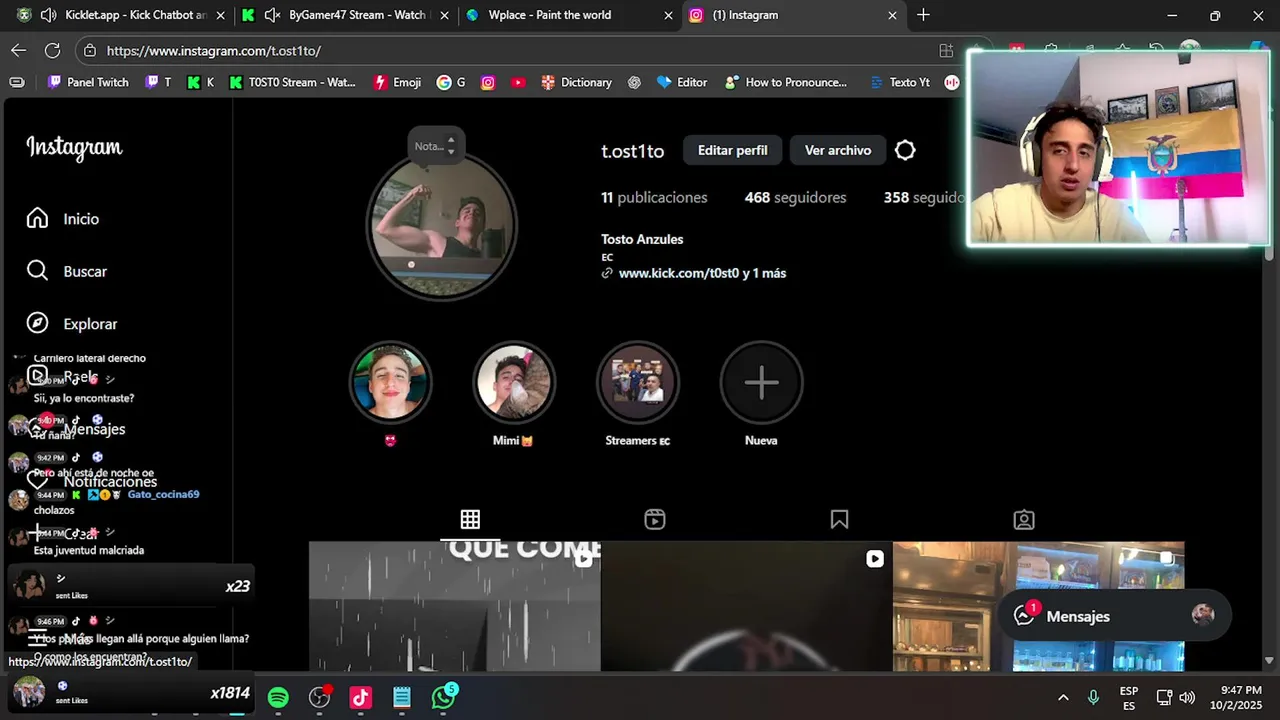Show hidden system tray icons
This screenshot has height=720, width=1280.
coord(1063,698)
